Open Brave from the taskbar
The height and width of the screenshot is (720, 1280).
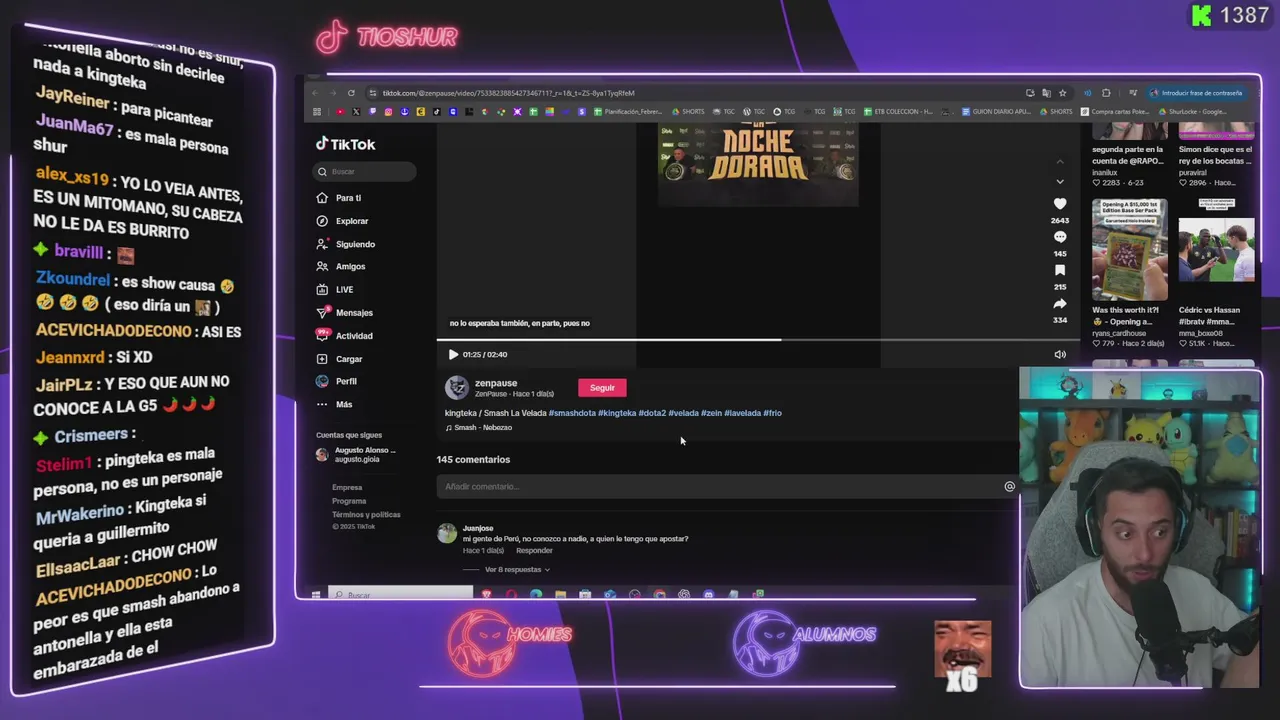(x=487, y=595)
